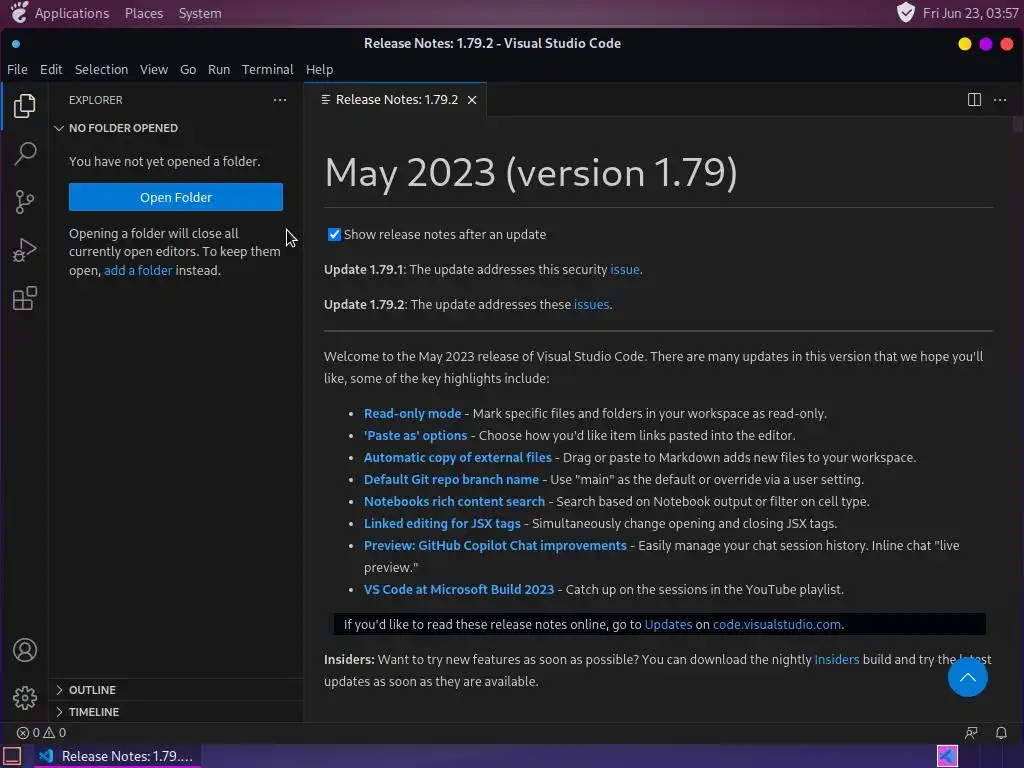The height and width of the screenshot is (768, 1024).
Task: Click the yellow minimize window button
Action: 965,44
